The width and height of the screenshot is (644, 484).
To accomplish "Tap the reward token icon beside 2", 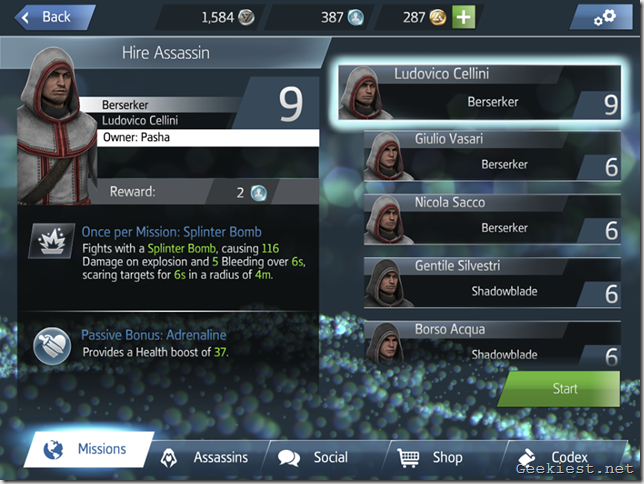I will point(259,192).
